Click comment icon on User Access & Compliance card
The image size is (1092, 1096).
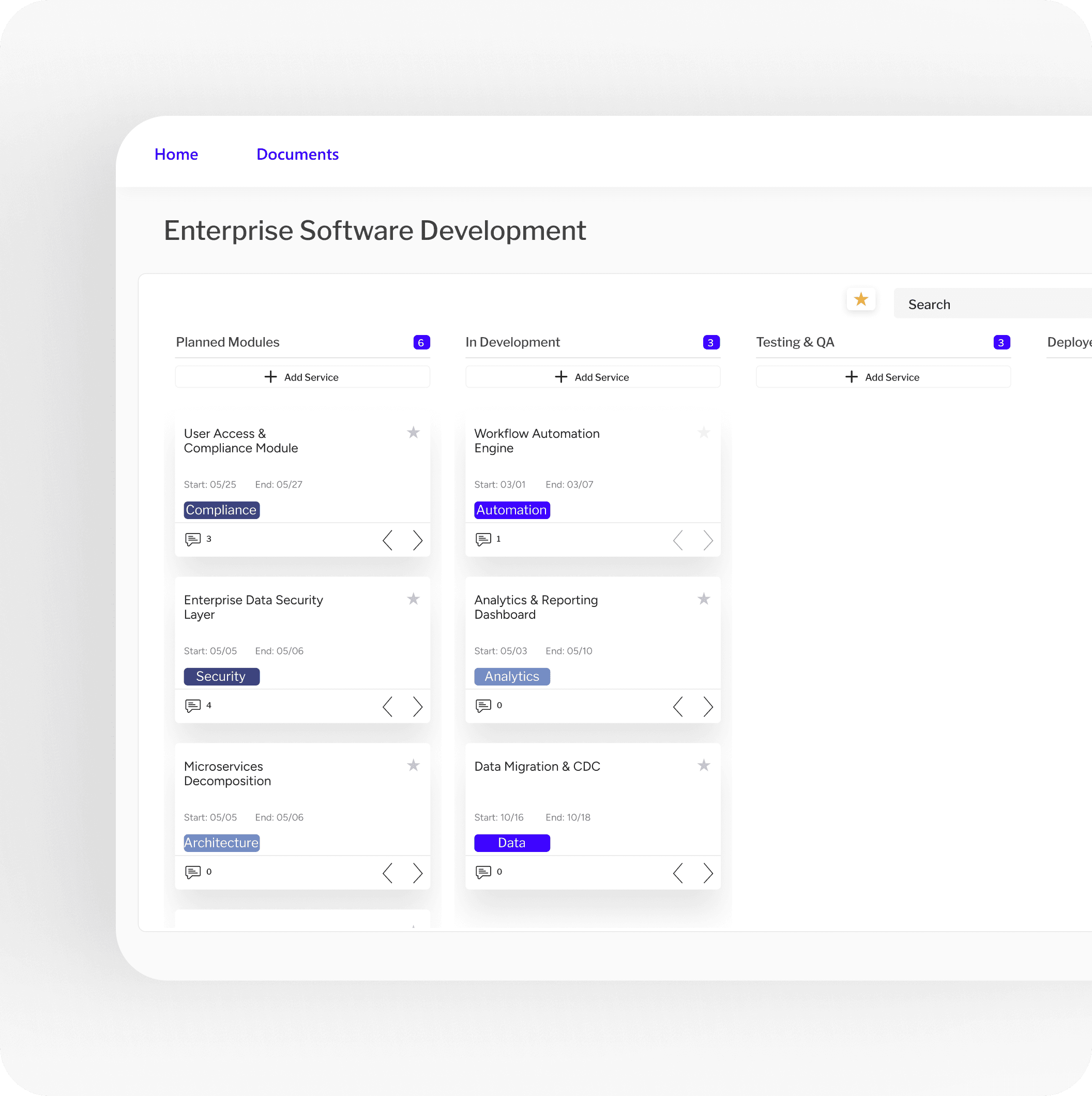point(193,539)
